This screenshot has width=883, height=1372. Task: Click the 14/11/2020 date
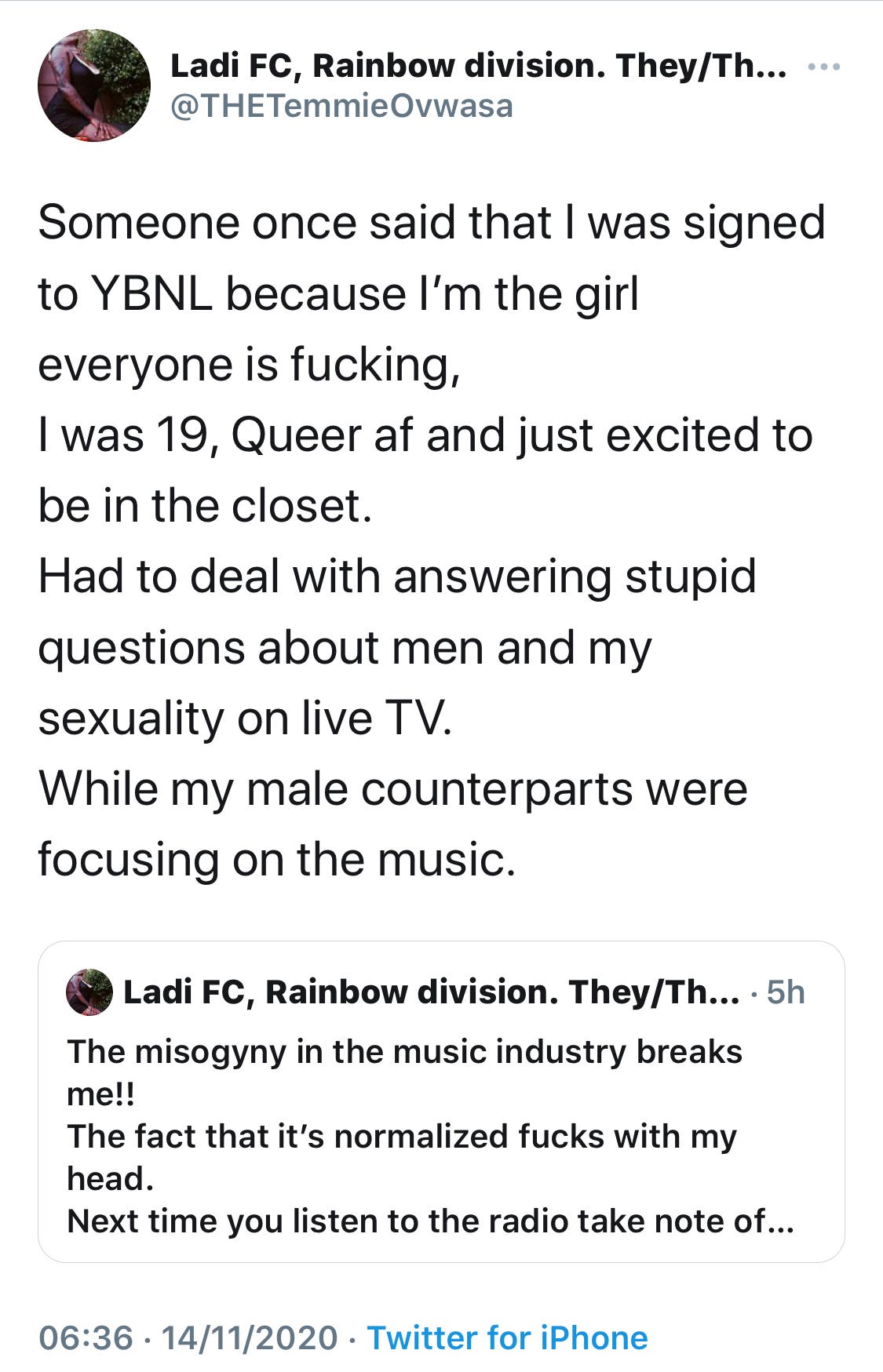[x=249, y=1337]
